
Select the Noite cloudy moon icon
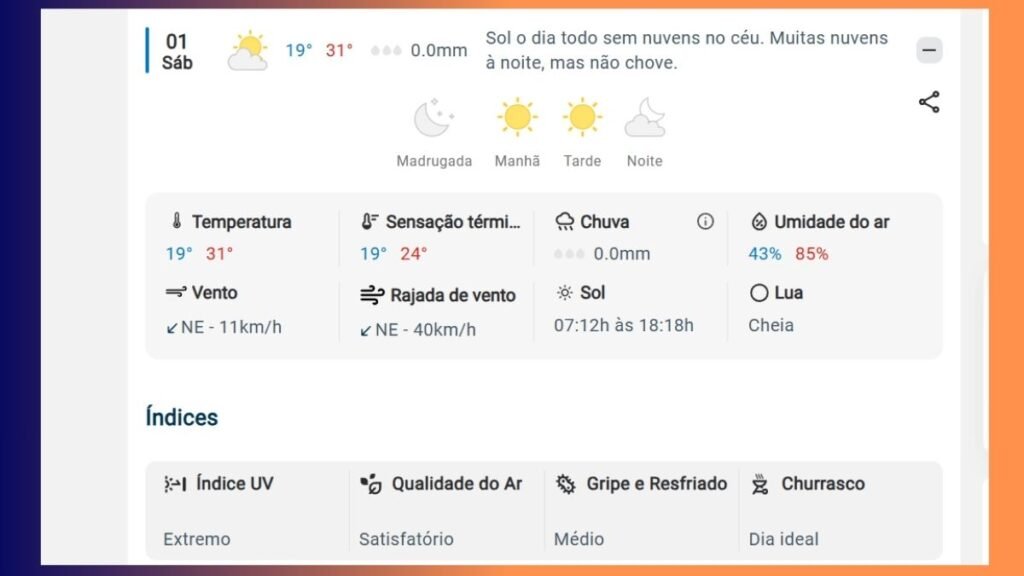pos(645,118)
